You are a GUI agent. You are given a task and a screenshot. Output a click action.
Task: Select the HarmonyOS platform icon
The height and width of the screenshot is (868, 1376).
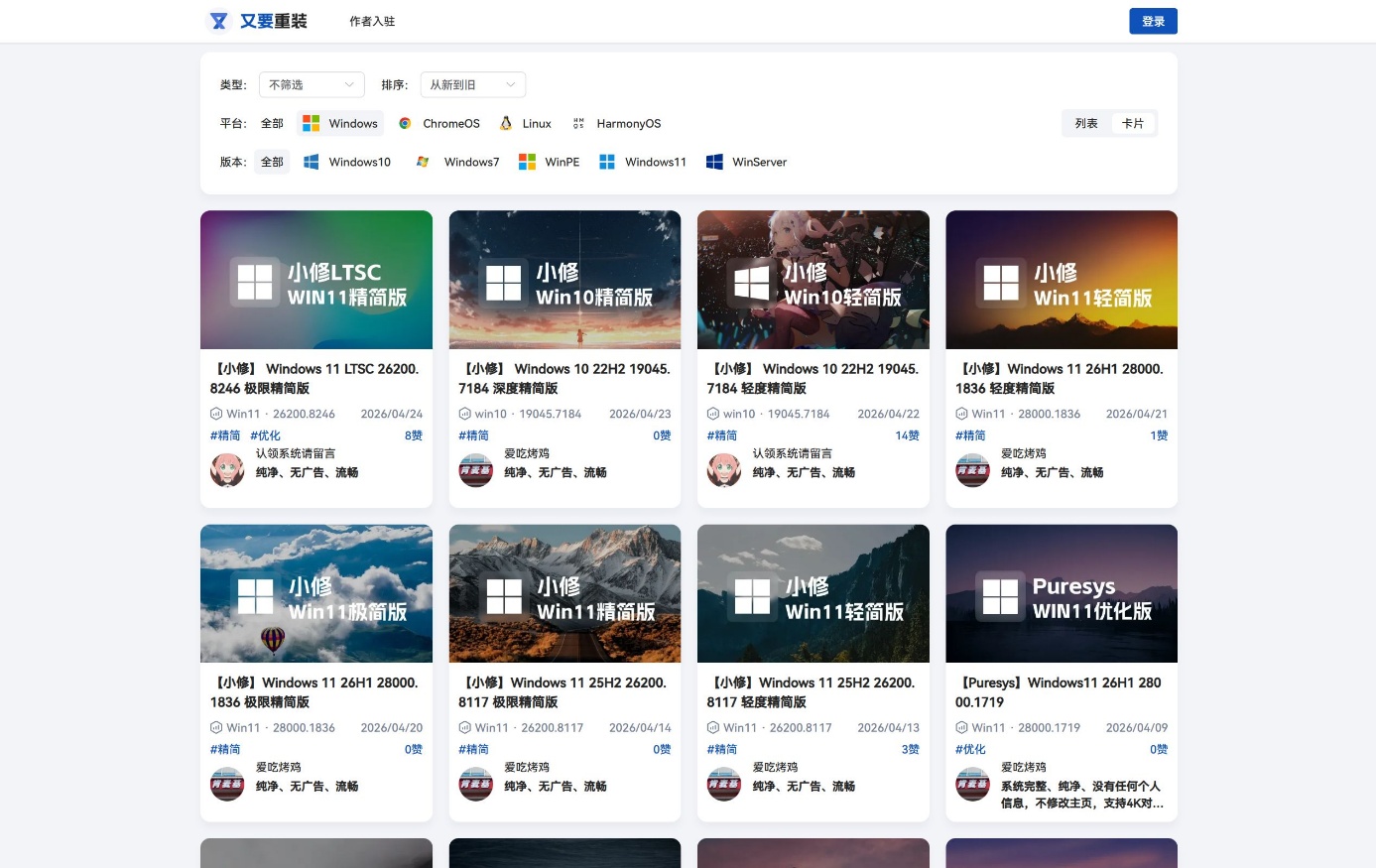click(578, 123)
